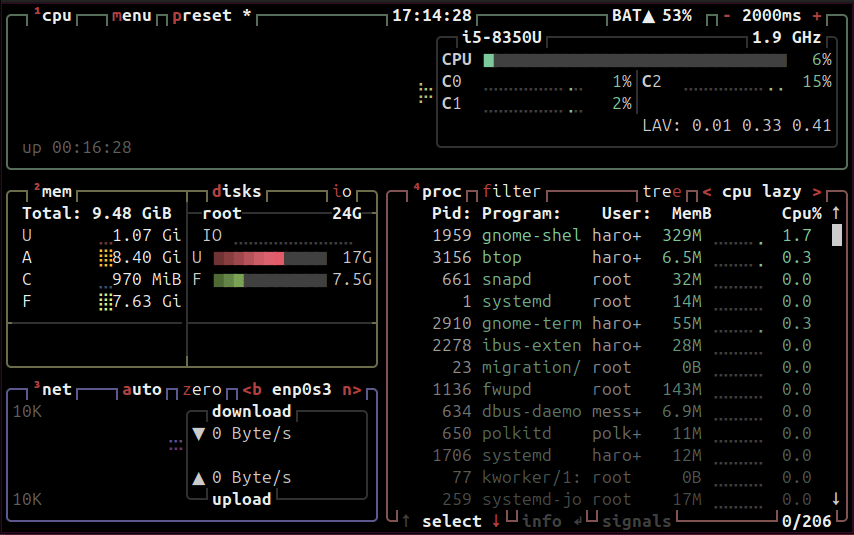The height and width of the screenshot is (535, 854).
Task: Select the ibus-exten process row
Action: click(621, 345)
